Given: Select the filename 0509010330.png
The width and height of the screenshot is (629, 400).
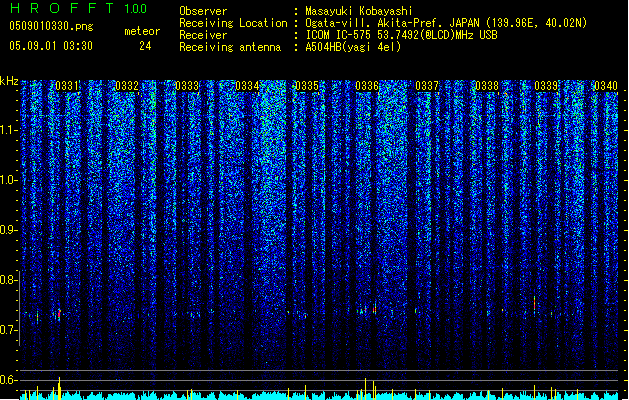Looking at the screenshot, I should click(x=51, y=26).
